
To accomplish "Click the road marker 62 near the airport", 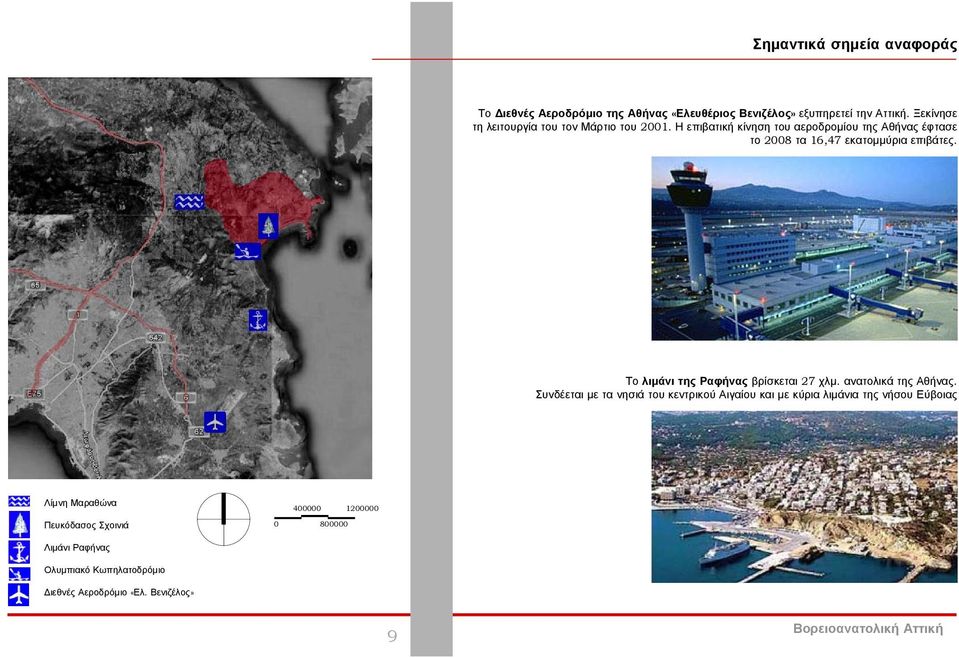I will [198, 432].
